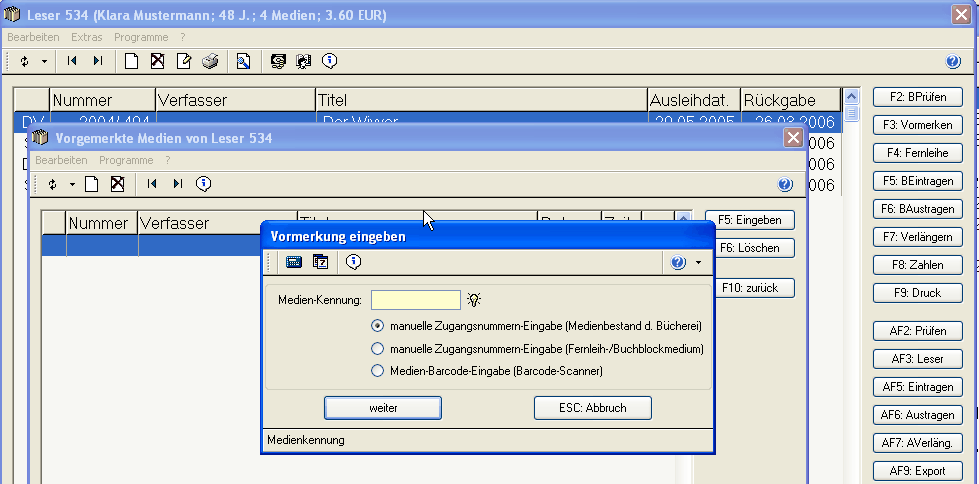Viewport: 979px width, 484px height.
Task: Select manual entry for Fernleih-/Buchblockmedium
Action: (x=378, y=348)
